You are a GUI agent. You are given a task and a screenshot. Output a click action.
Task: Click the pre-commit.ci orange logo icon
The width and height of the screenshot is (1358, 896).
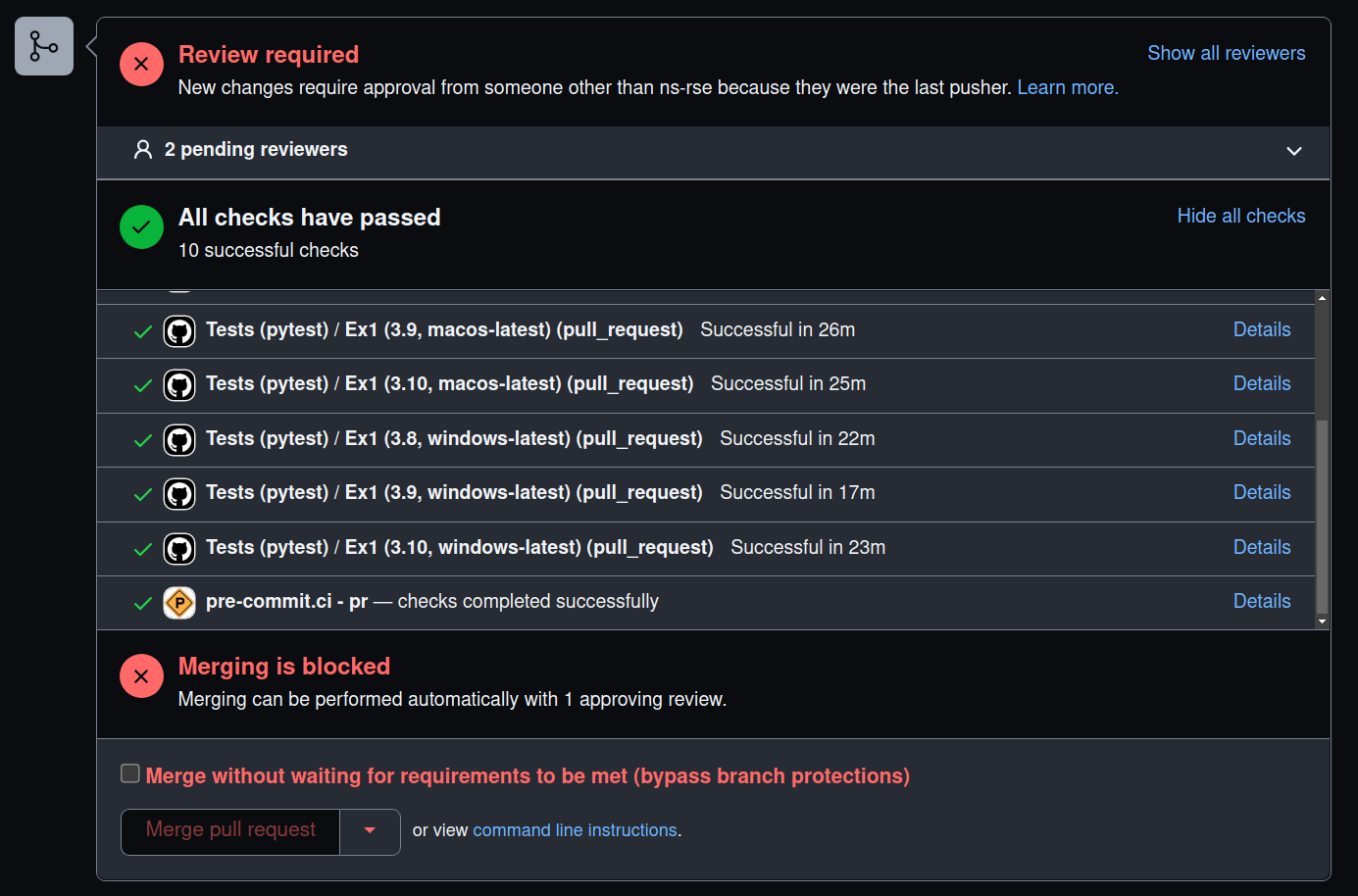[x=179, y=603]
